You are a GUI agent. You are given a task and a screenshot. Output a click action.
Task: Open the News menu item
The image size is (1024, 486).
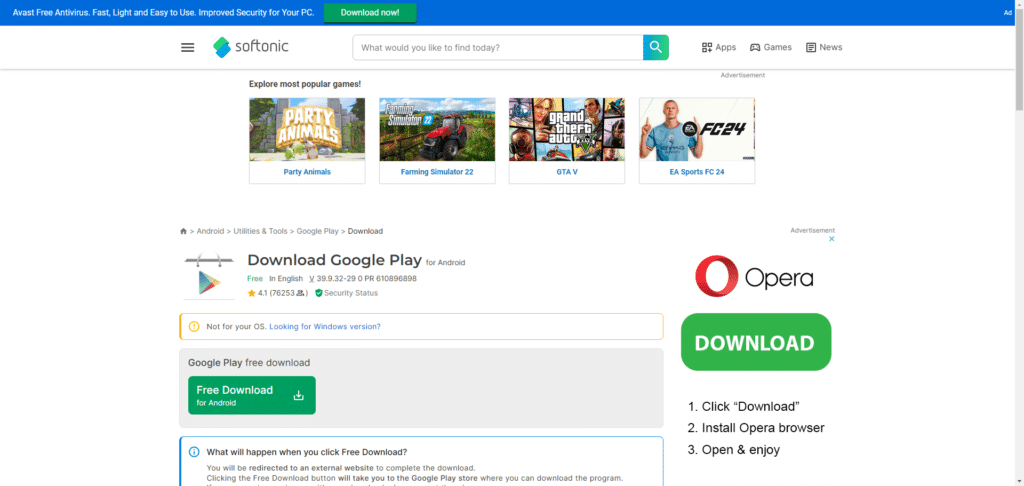click(x=824, y=48)
